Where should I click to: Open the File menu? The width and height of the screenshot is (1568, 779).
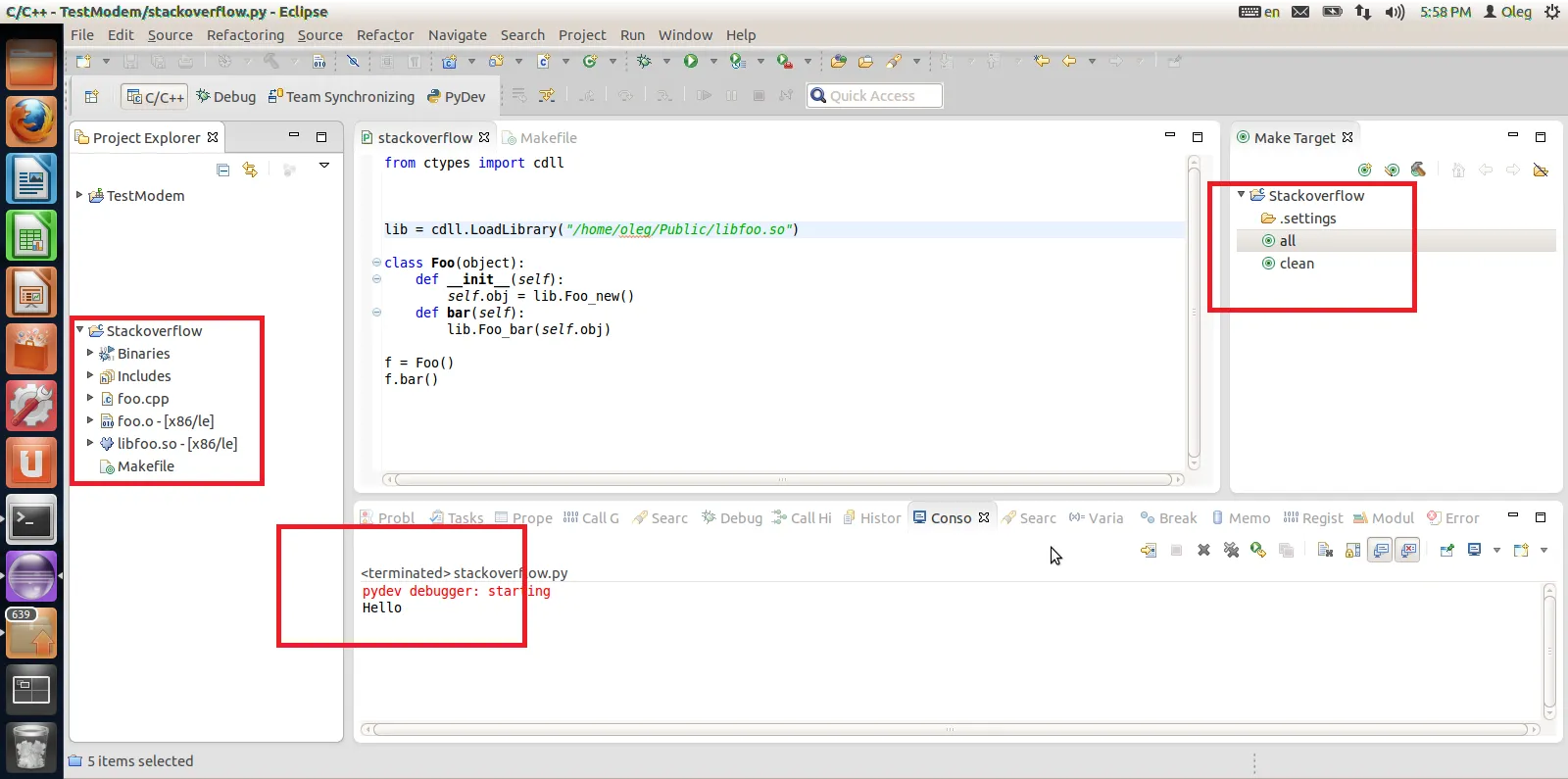point(82,35)
